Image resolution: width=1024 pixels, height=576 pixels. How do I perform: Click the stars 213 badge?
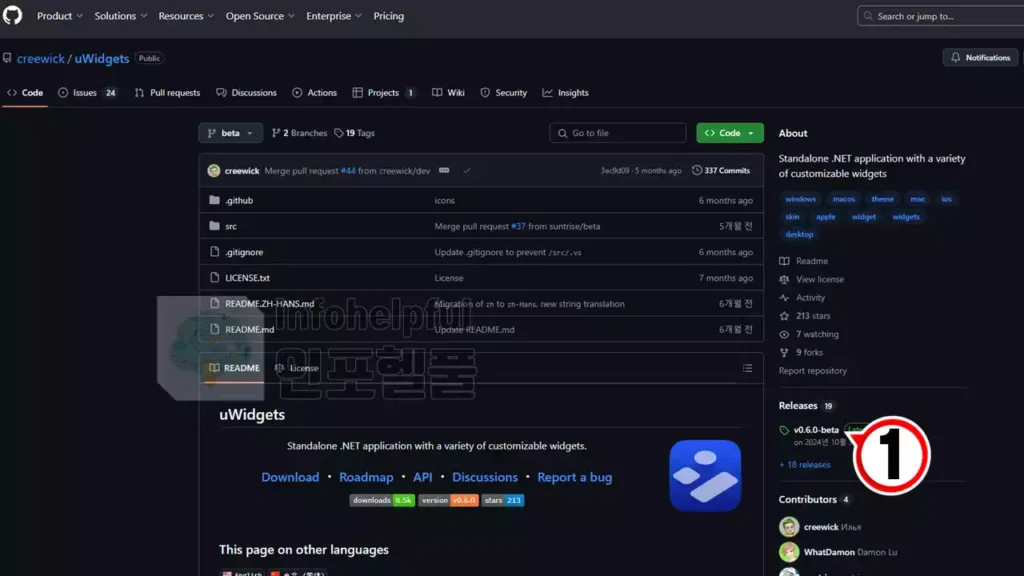pyautogui.click(x=503, y=500)
